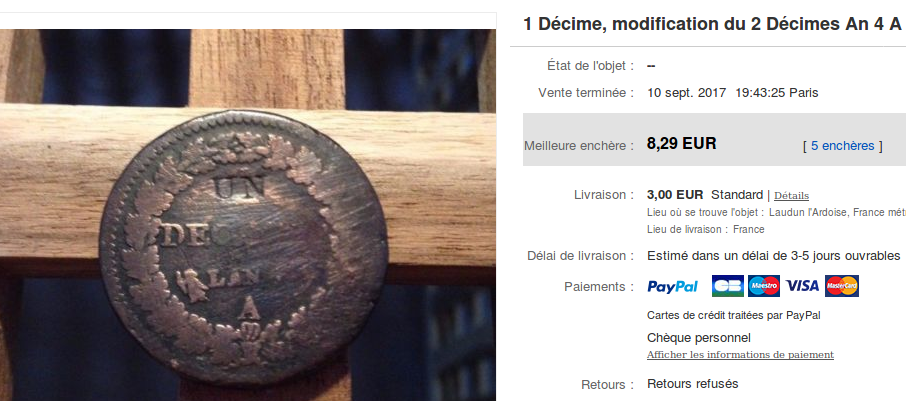The width and height of the screenshot is (906, 401).
Task: Click the coin photo to enlarge
Action: (247, 215)
